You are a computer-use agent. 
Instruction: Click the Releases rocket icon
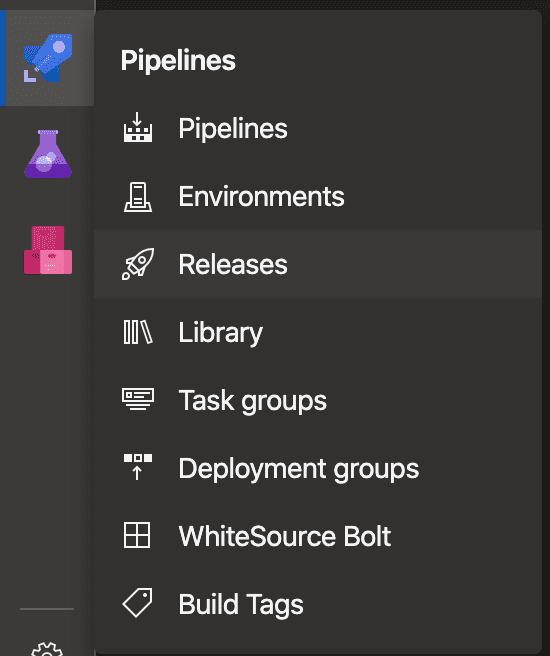[x=138, y=264]
